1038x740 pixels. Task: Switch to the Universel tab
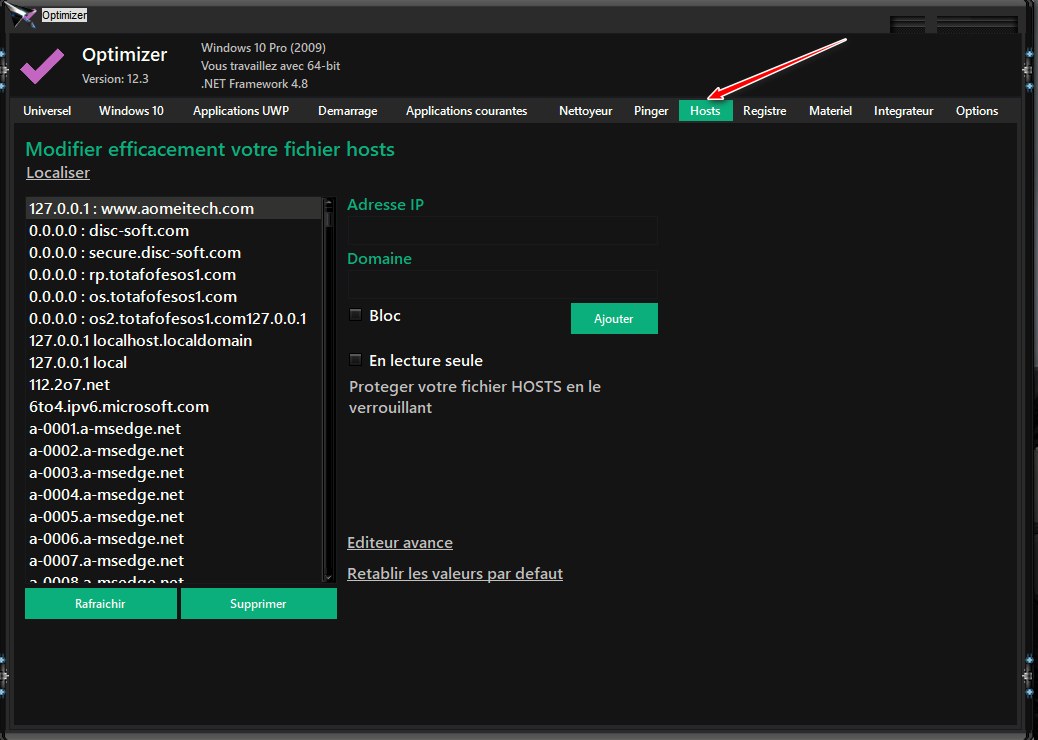47,111
